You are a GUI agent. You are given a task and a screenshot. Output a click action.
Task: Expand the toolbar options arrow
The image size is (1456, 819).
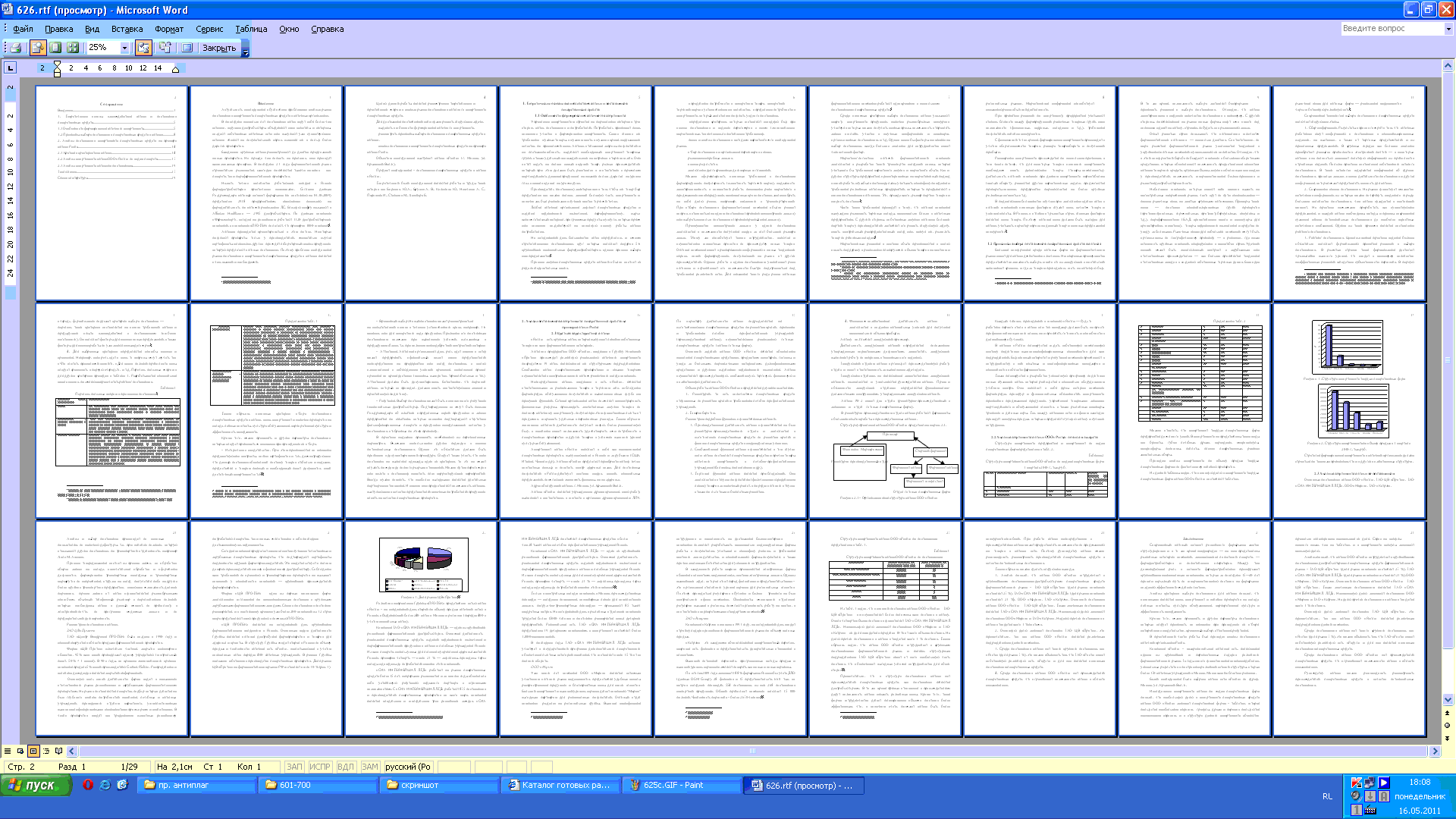tap(245, 49)
